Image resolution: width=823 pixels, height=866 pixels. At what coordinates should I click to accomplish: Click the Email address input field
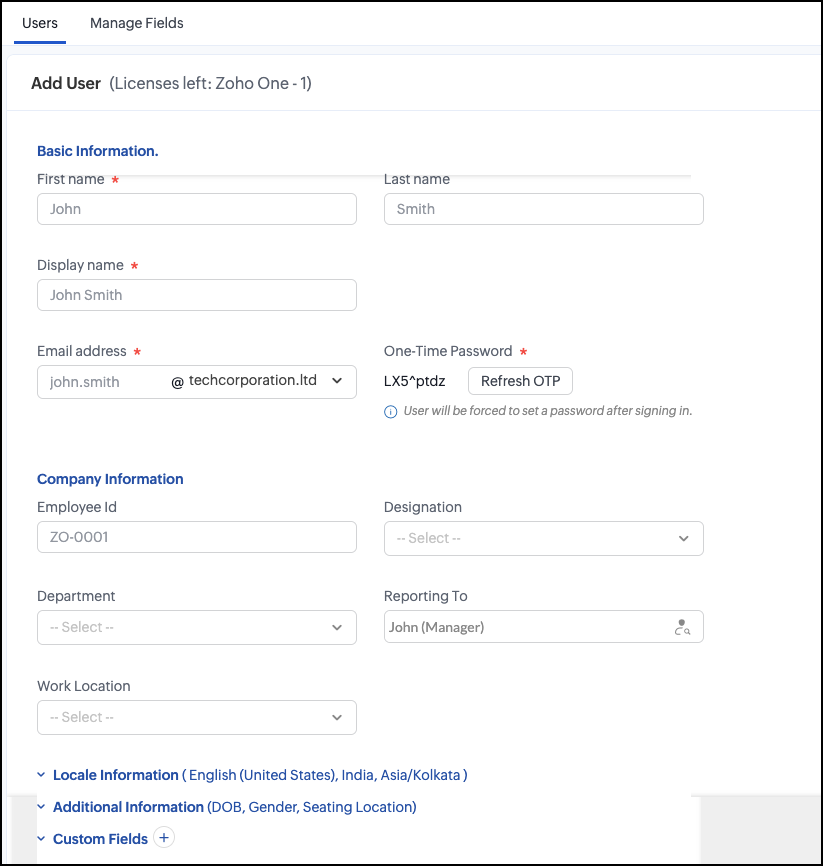(100, 382)
